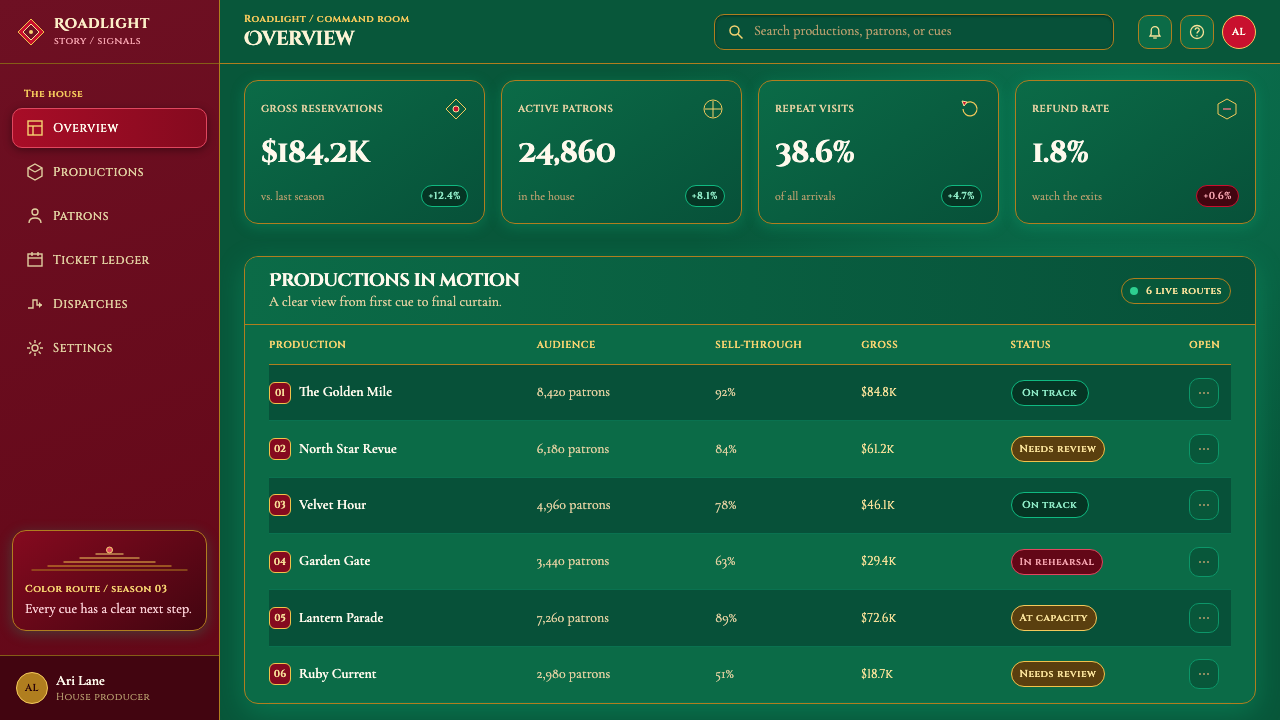Click the Productions cube icon in the sidebar

pyautogui.click(x=35, y=172)
